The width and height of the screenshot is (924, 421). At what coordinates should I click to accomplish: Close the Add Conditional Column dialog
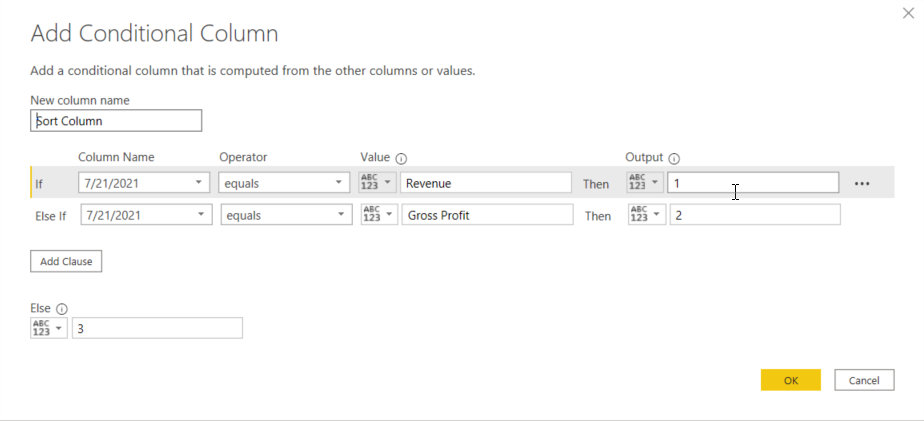click(x=908, y=13)
